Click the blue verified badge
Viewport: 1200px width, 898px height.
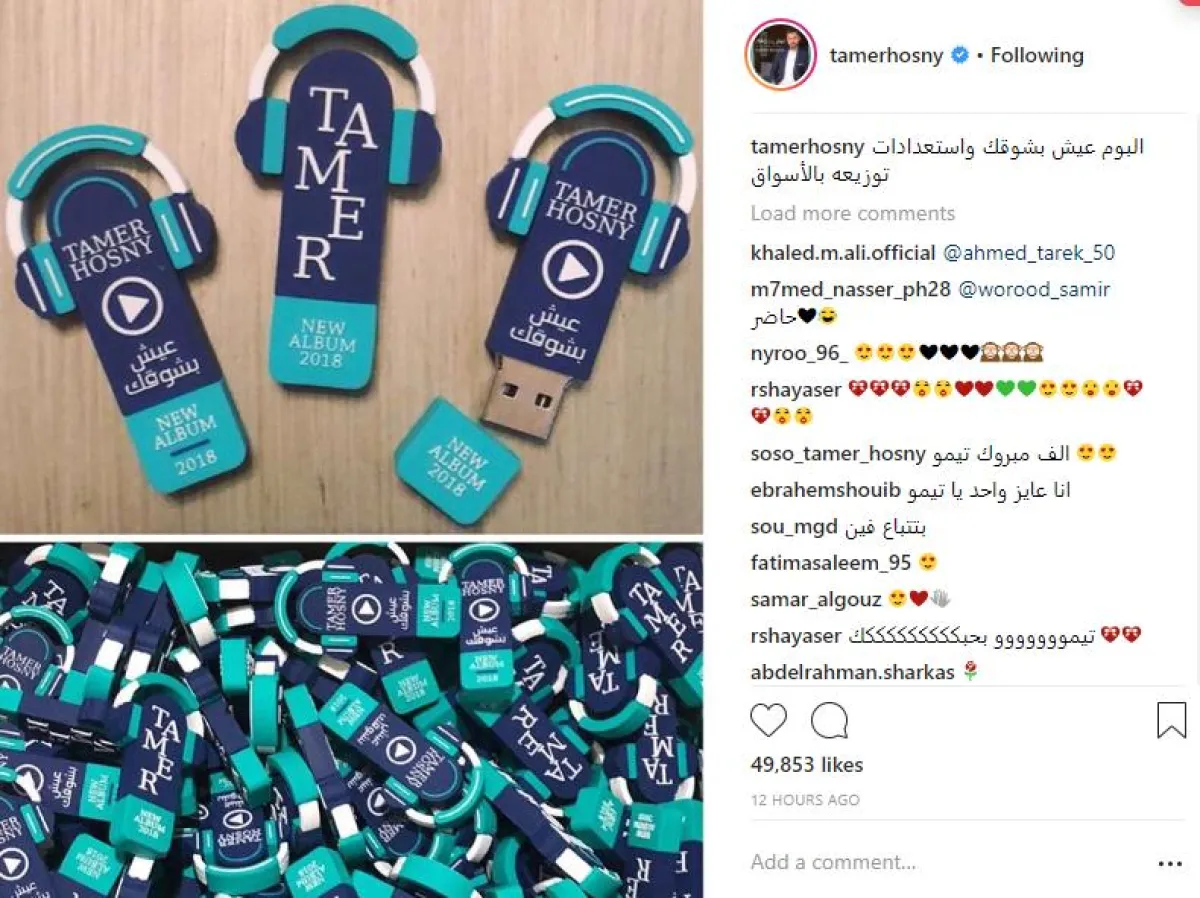[959, 56]
